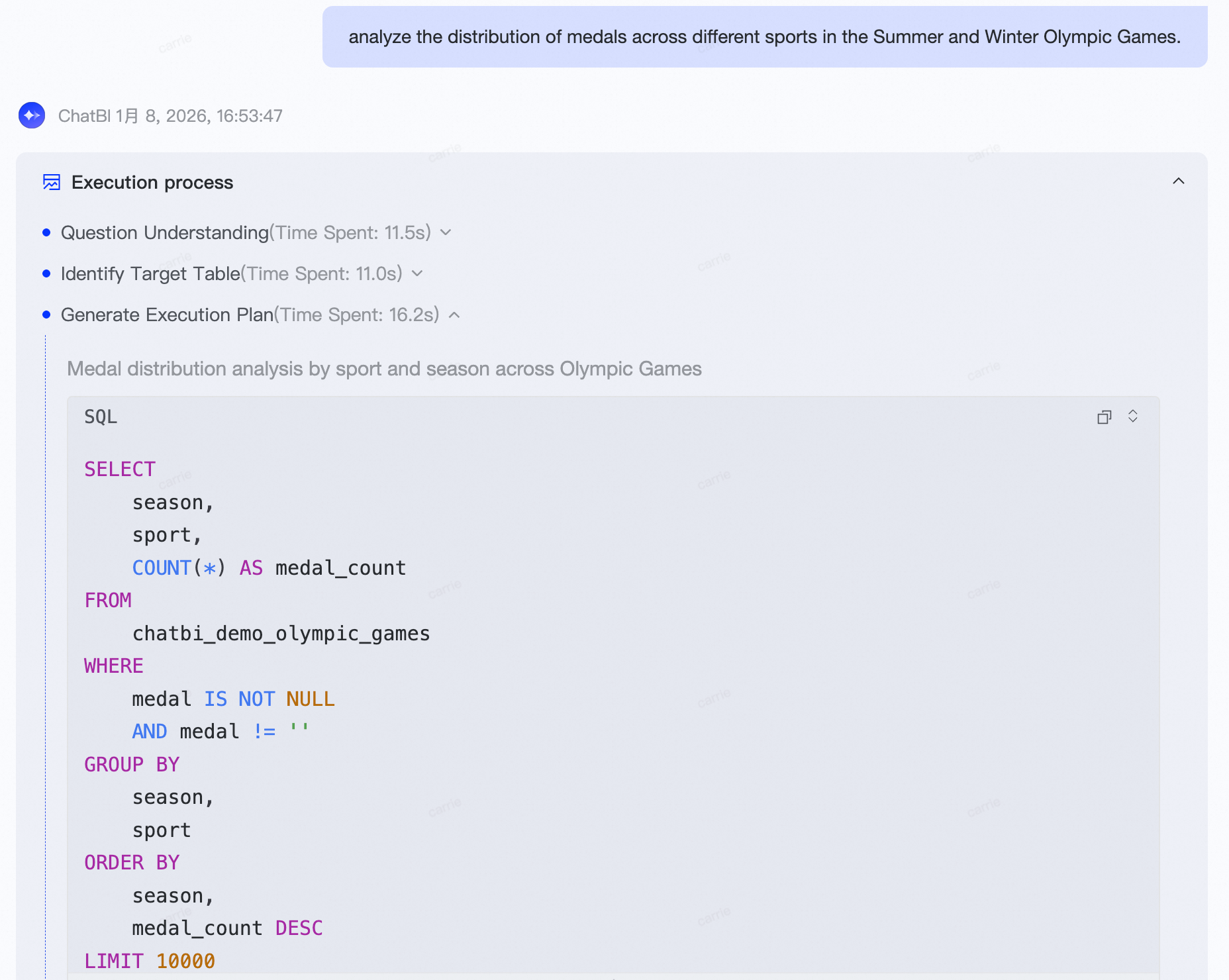
Task: Click the Identify Target Table step label
Action: click(150, 273)
